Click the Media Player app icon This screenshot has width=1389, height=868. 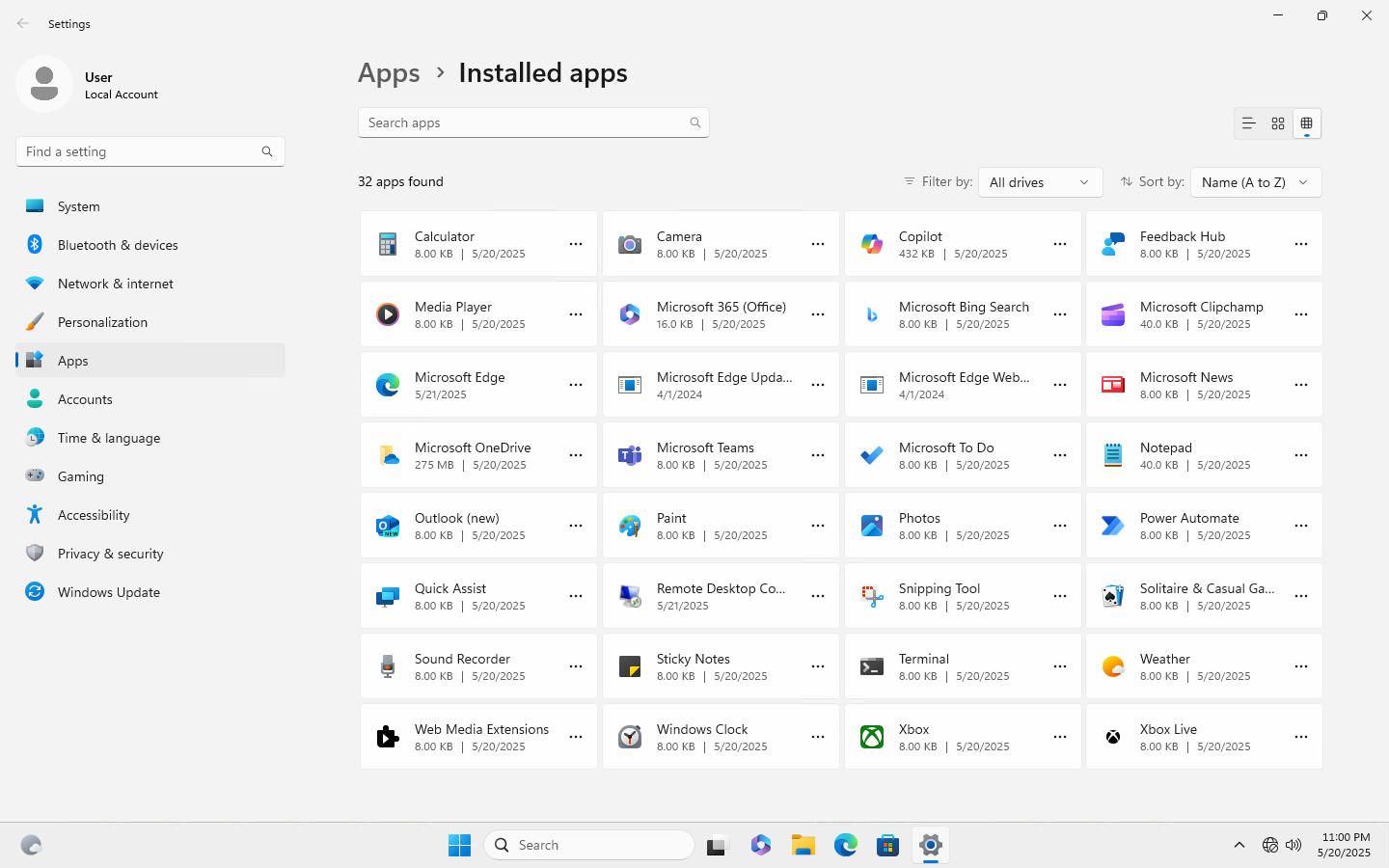388,314
